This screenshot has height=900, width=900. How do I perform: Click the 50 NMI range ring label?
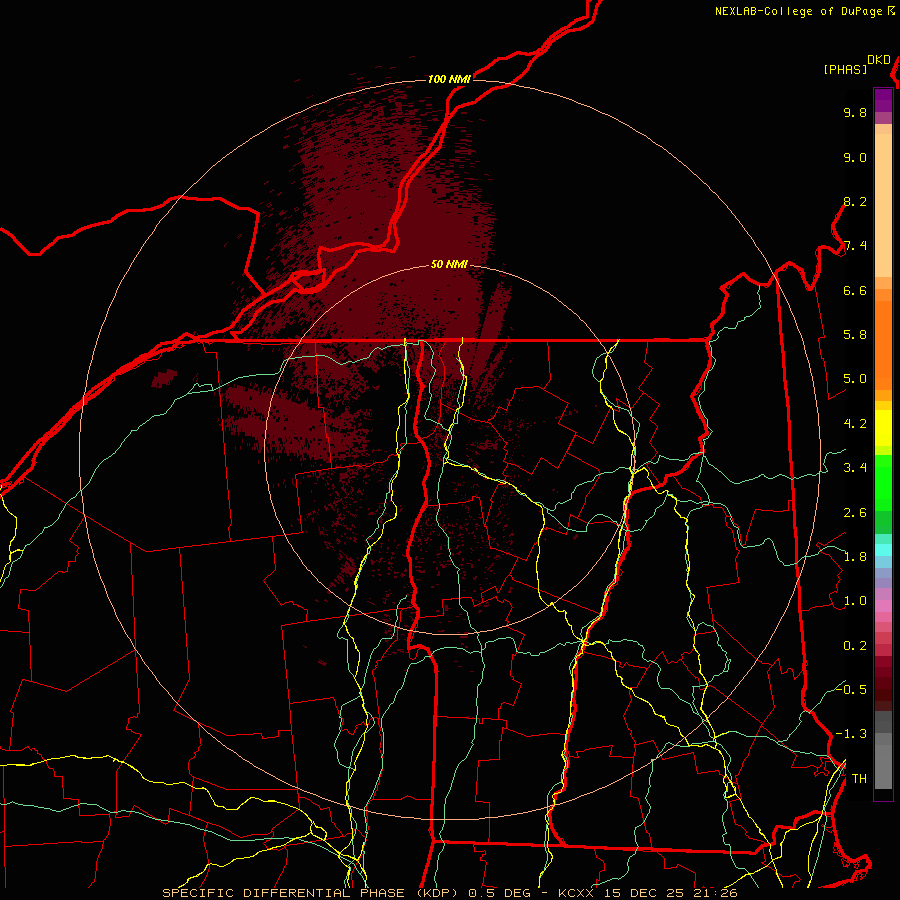click(449, 264)
